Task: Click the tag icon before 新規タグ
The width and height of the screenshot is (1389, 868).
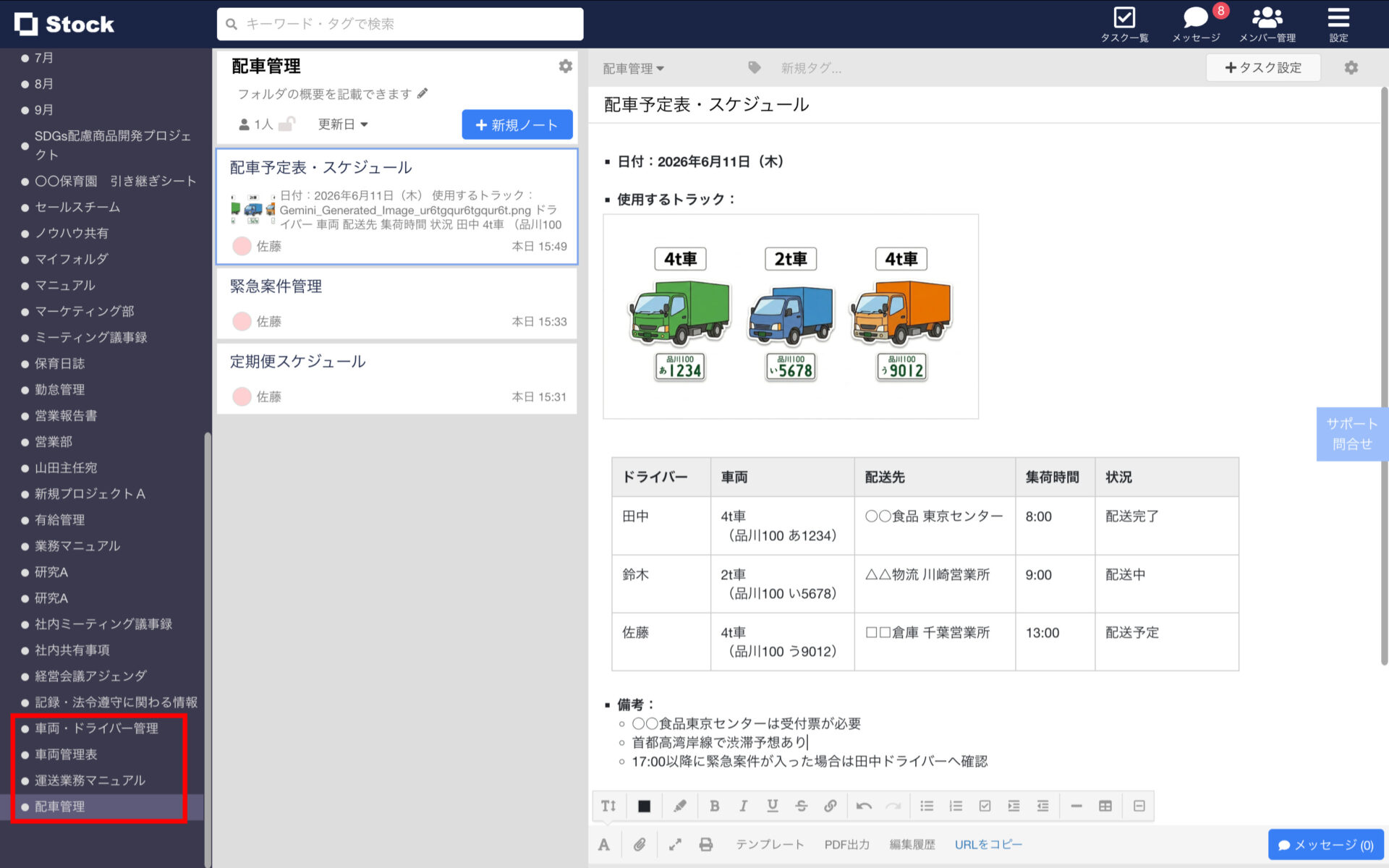Action: click(755, 68)
